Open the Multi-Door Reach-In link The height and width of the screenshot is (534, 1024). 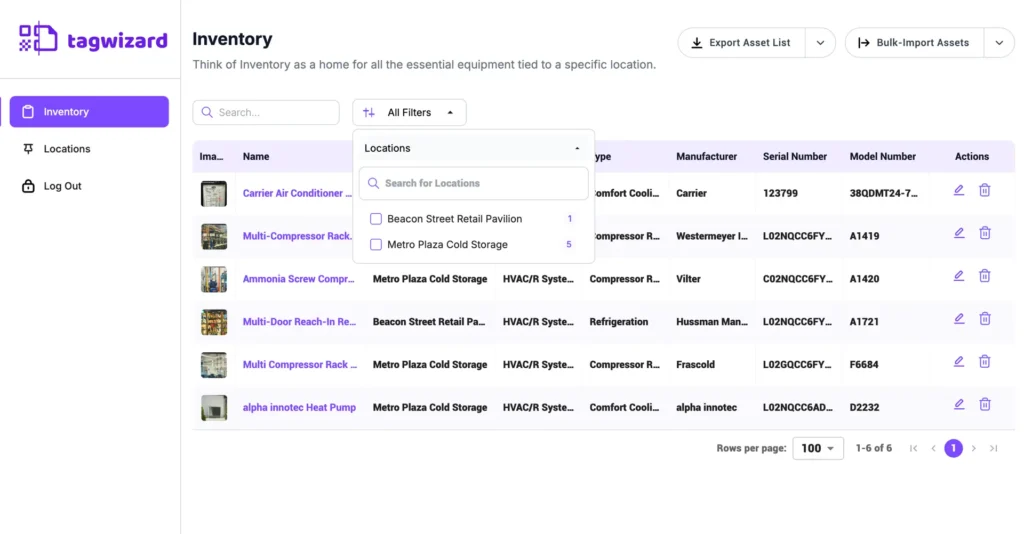(x=299, y=322)
